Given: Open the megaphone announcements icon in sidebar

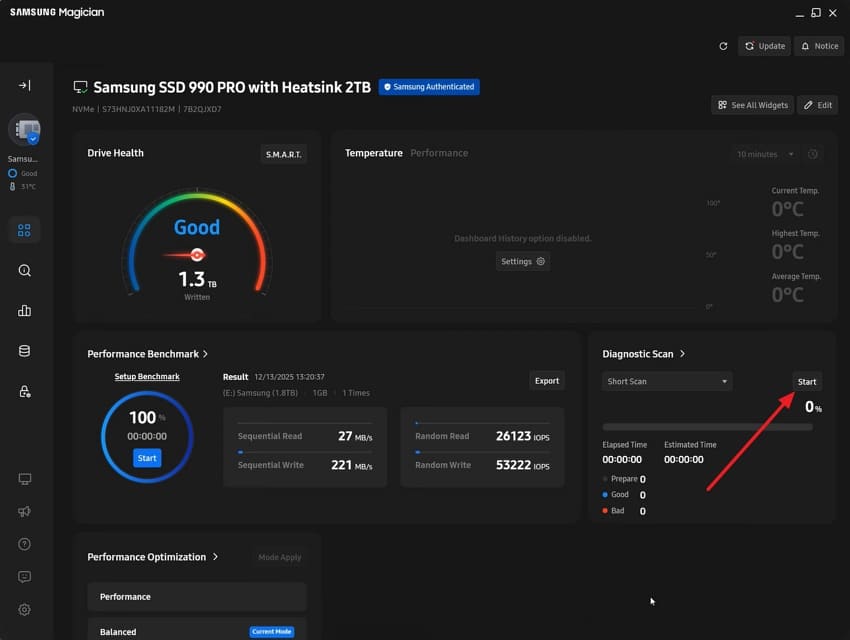Looking at the screenshot, I should [x=24, y=512].
